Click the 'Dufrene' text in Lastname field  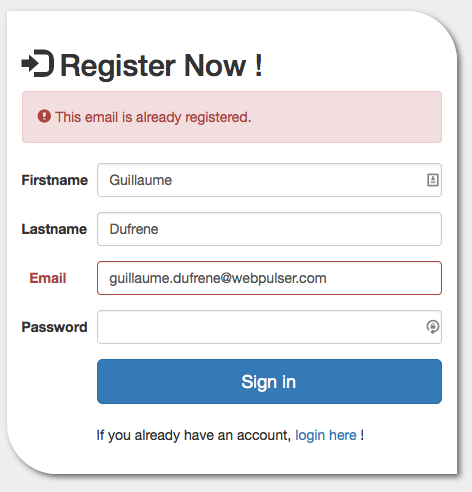134,229
